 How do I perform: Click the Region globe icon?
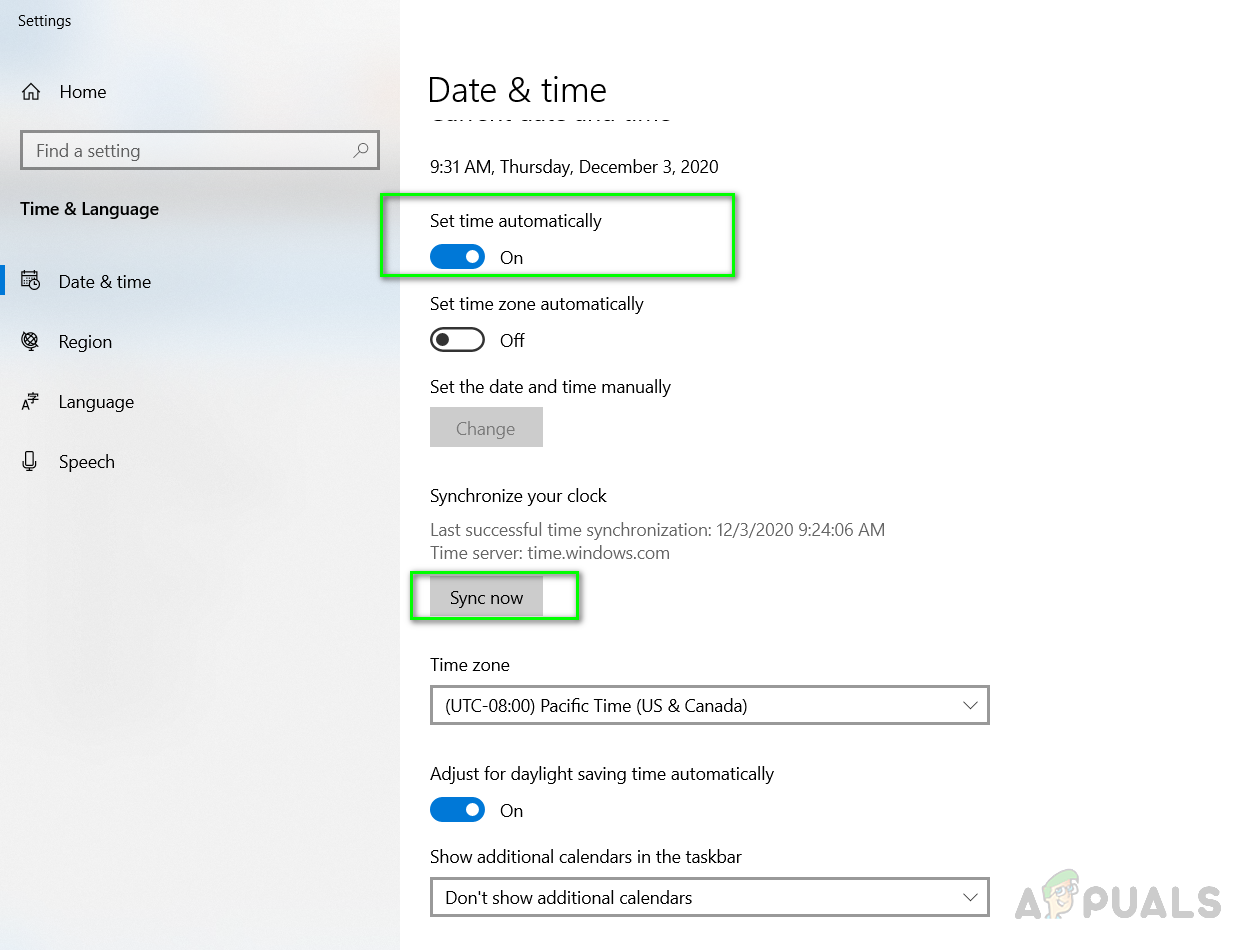pyautogui.click(x=31, y=342)
